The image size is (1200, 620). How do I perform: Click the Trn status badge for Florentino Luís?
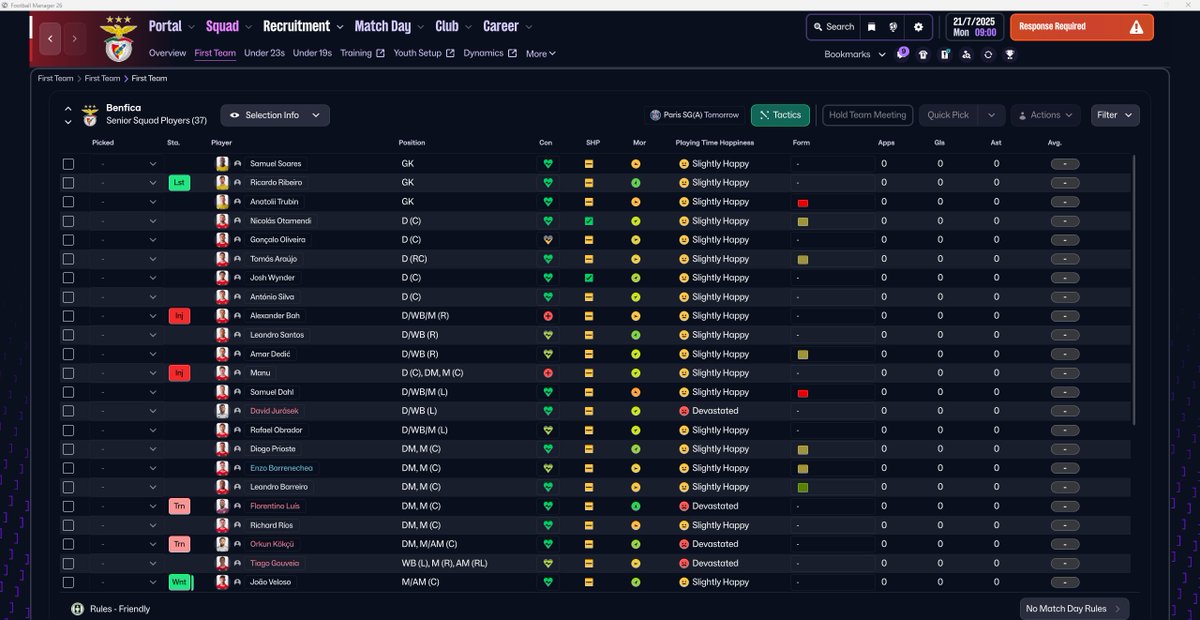pos(179,506)
